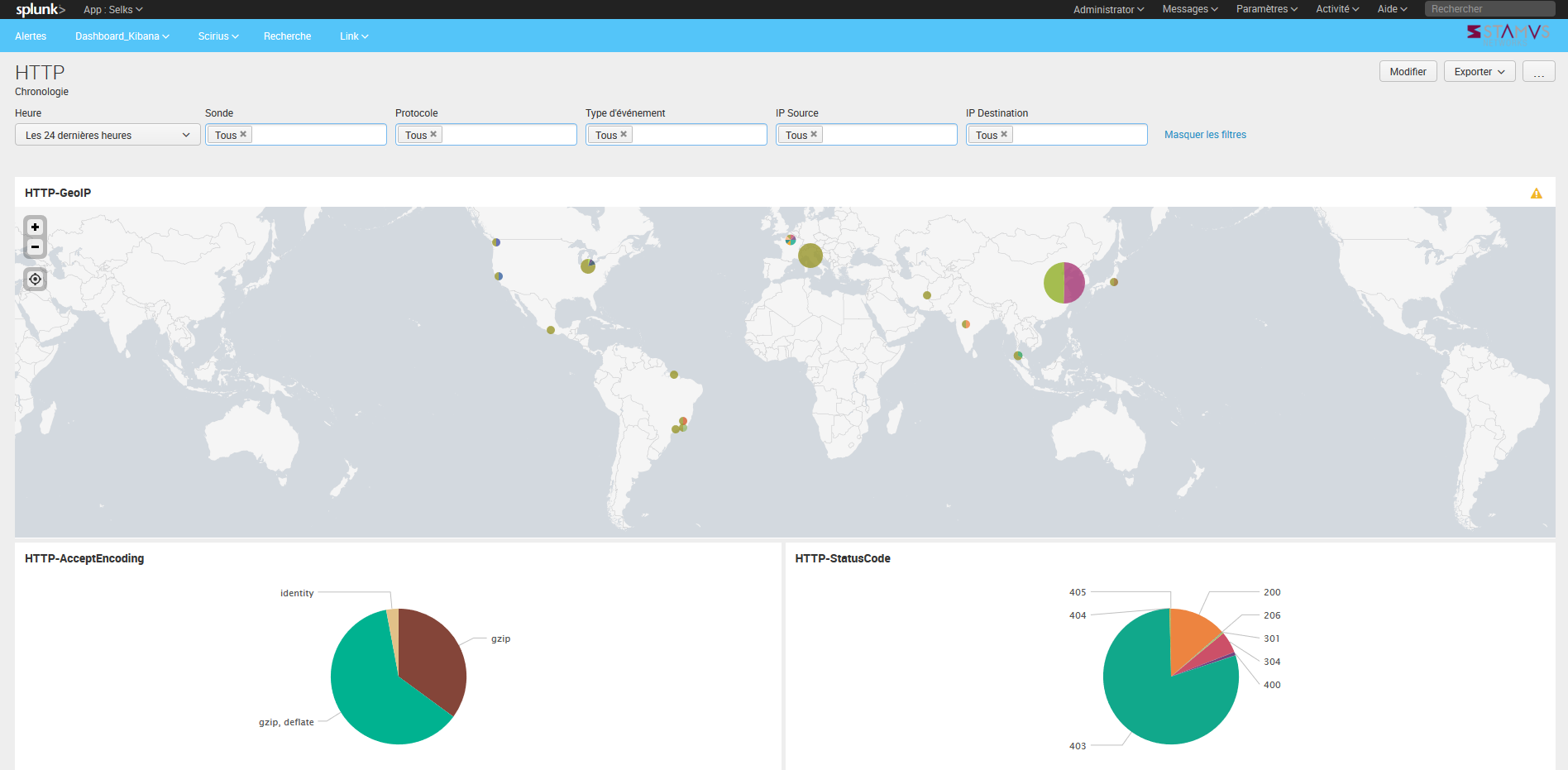Viewport: 1568px width, 770px height.
Task: Click the 206 status code label
Action: click(1272, 615)
